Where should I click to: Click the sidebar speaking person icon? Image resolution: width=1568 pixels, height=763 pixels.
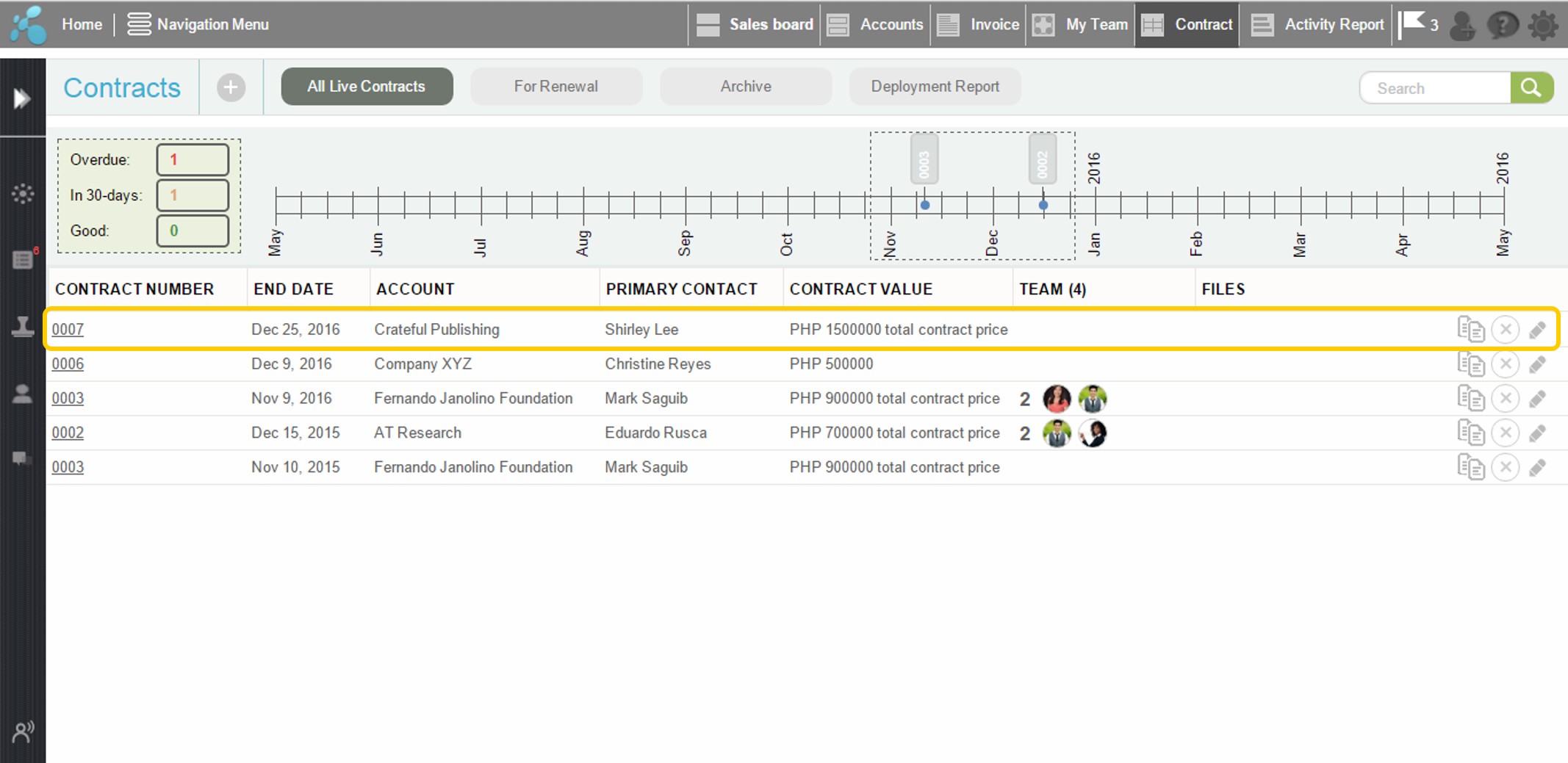24,731
